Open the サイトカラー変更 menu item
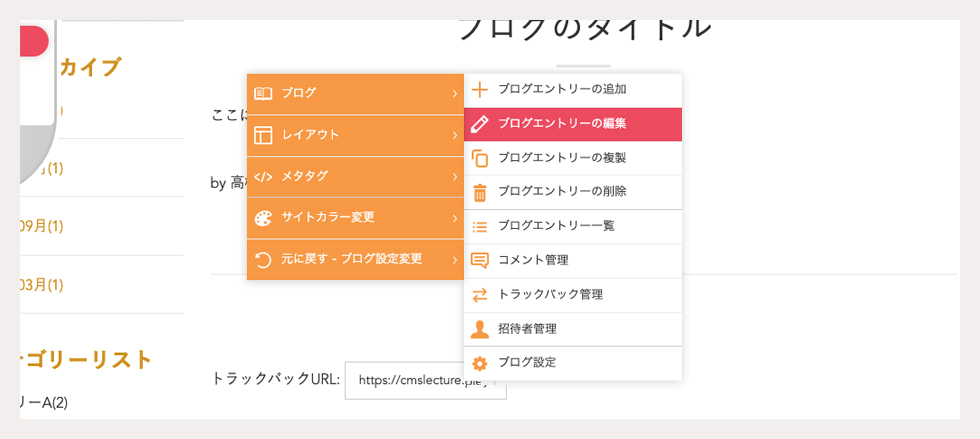The image size is (980, 439). (x=355, y=218)
